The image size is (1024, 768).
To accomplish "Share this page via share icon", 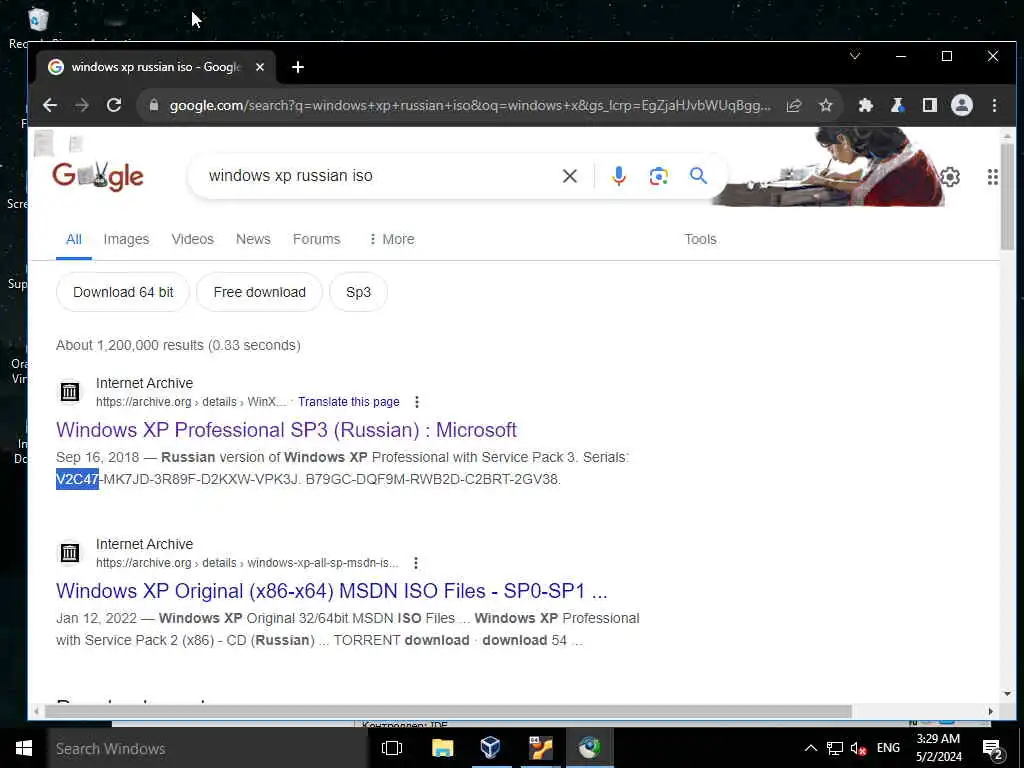I will tap(793, 105).
